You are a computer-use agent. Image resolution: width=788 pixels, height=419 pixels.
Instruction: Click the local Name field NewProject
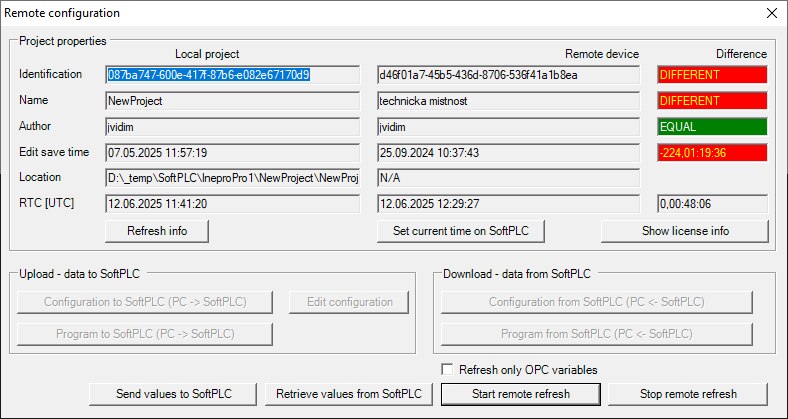(232, 101)
